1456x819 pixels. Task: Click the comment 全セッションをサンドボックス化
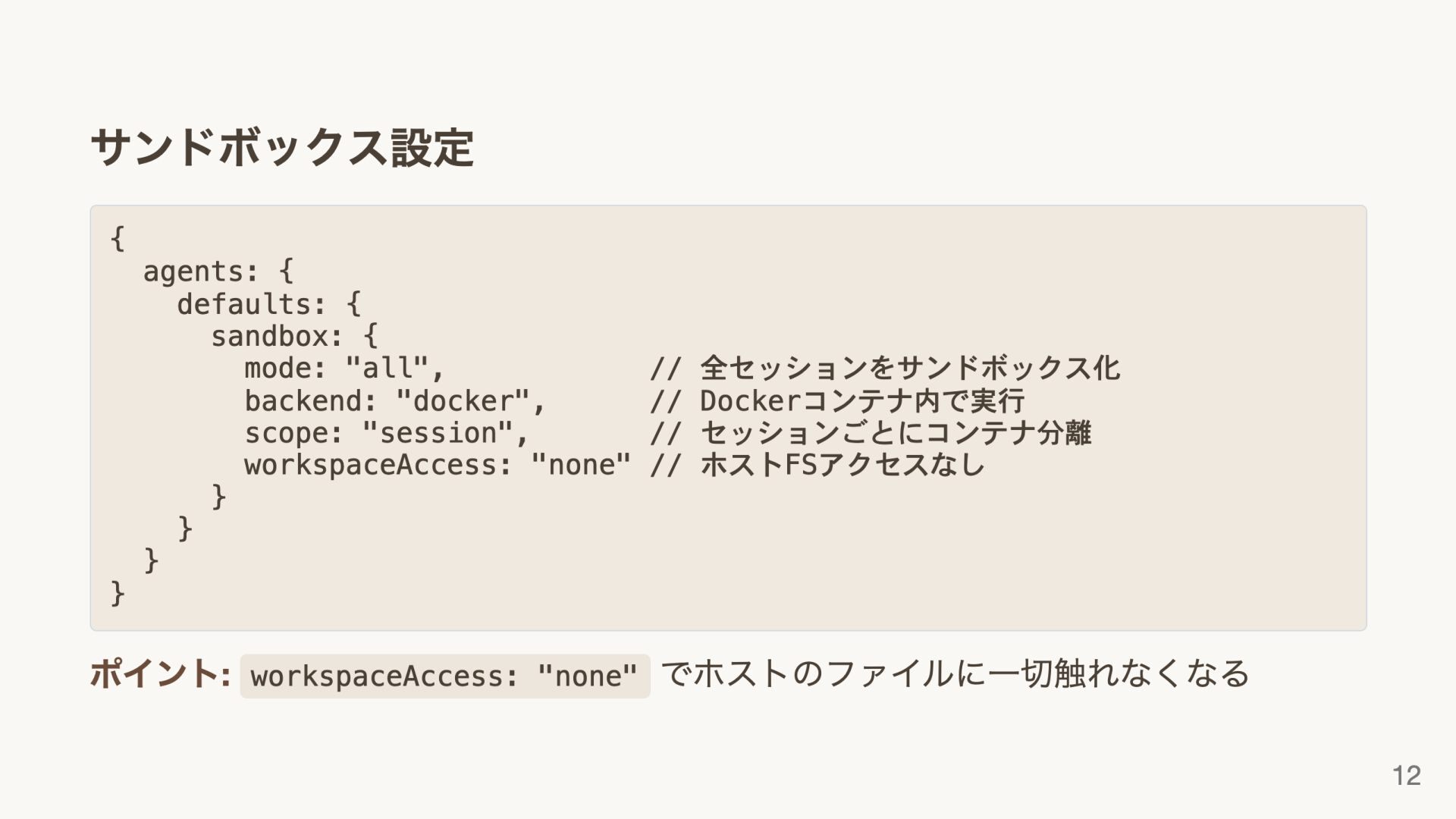tap(909, 369)
